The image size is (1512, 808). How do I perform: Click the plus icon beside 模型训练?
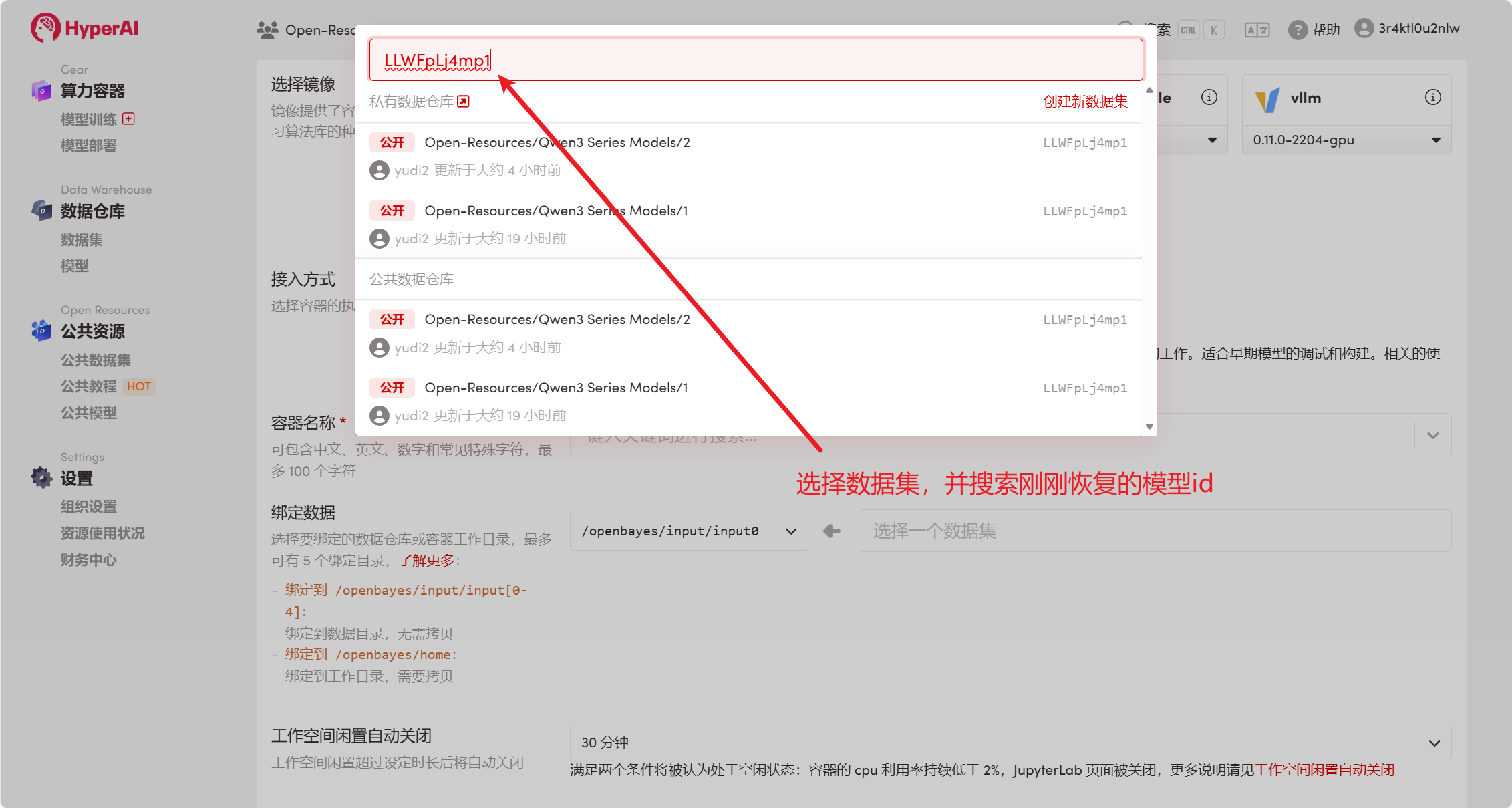[129, 119]
